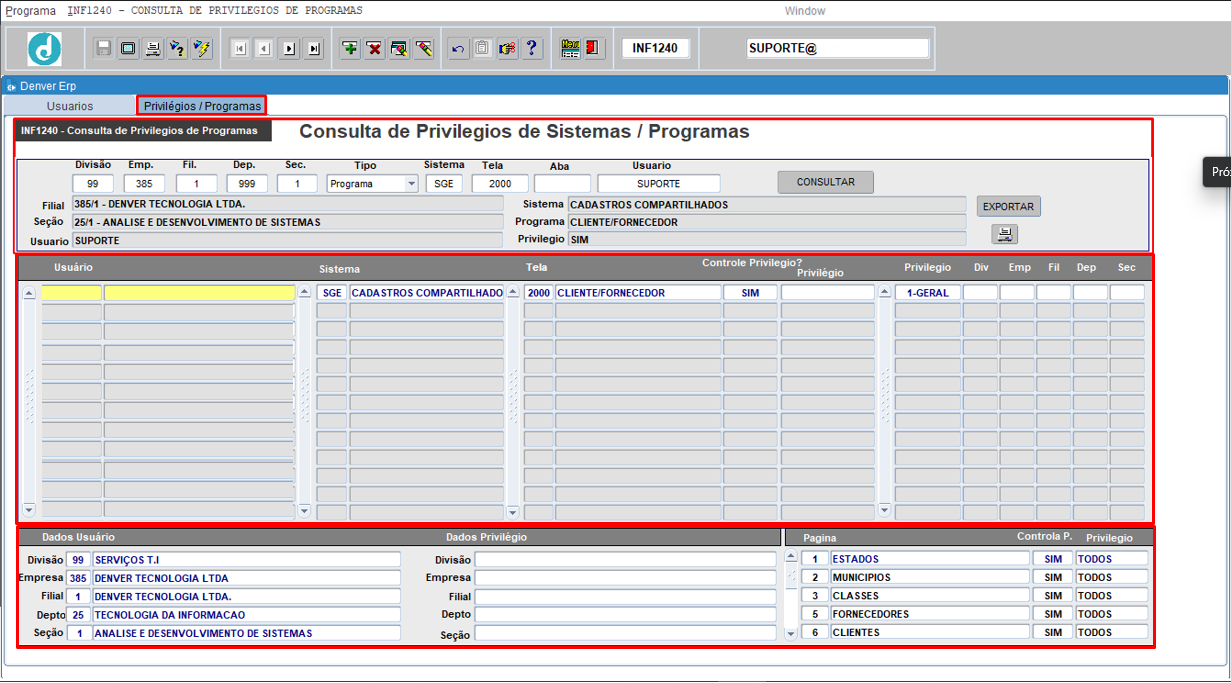This screenshot has height=683, width=1231.
Task: Jump to the last record toolbar button
Action: [313, 48]
